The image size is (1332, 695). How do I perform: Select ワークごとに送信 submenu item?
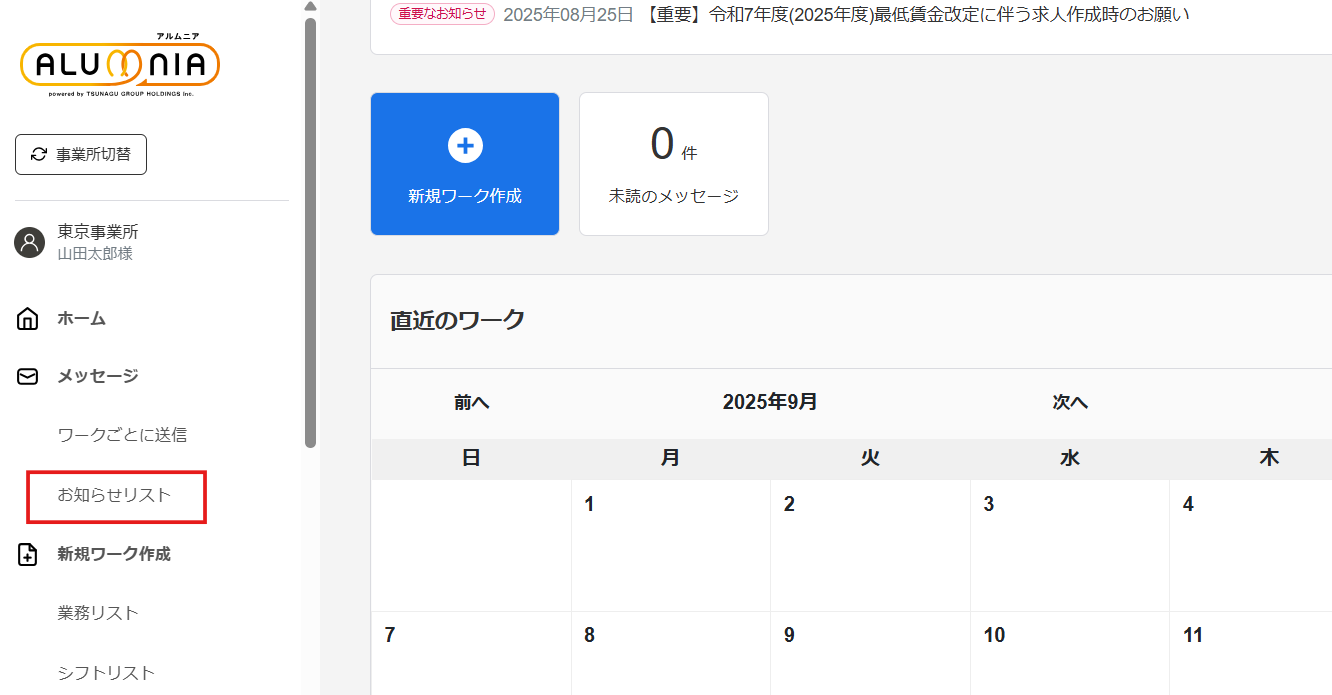coord(122,435)
